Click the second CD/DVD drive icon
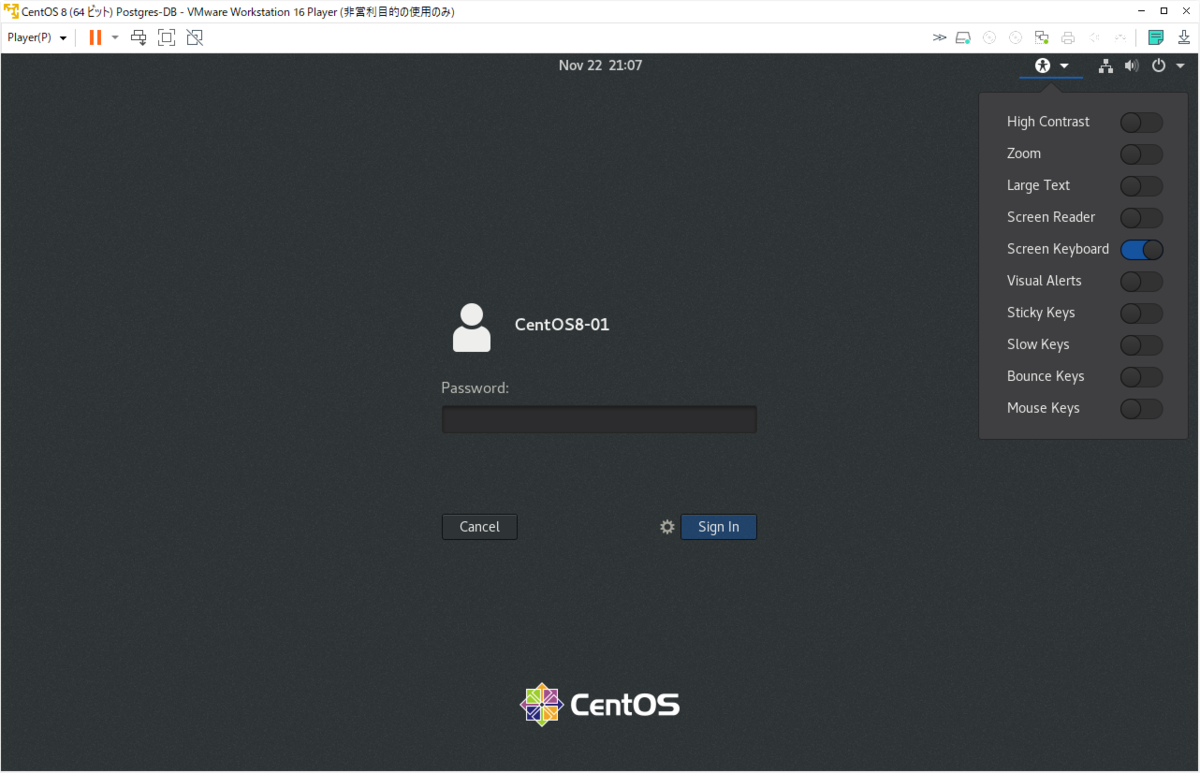The image size is (1200, 773). (1015, 38)
